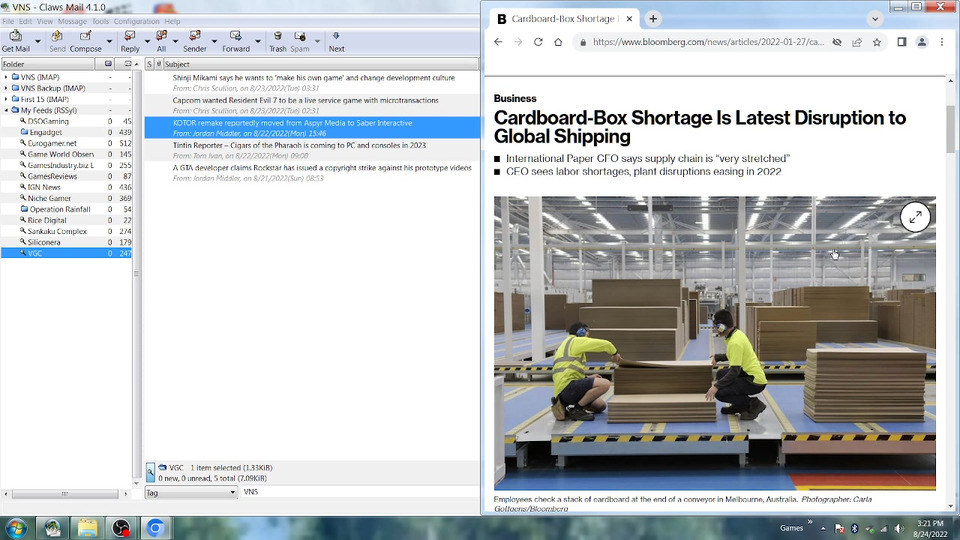
Task: Open the Message menu
Action: point(72,21)
